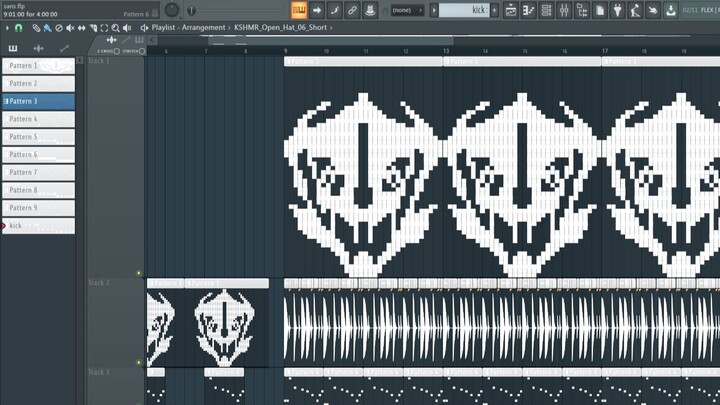Click the touch controller hand icon
Viewport: 720px width, 405px height.
coord(653,10)
